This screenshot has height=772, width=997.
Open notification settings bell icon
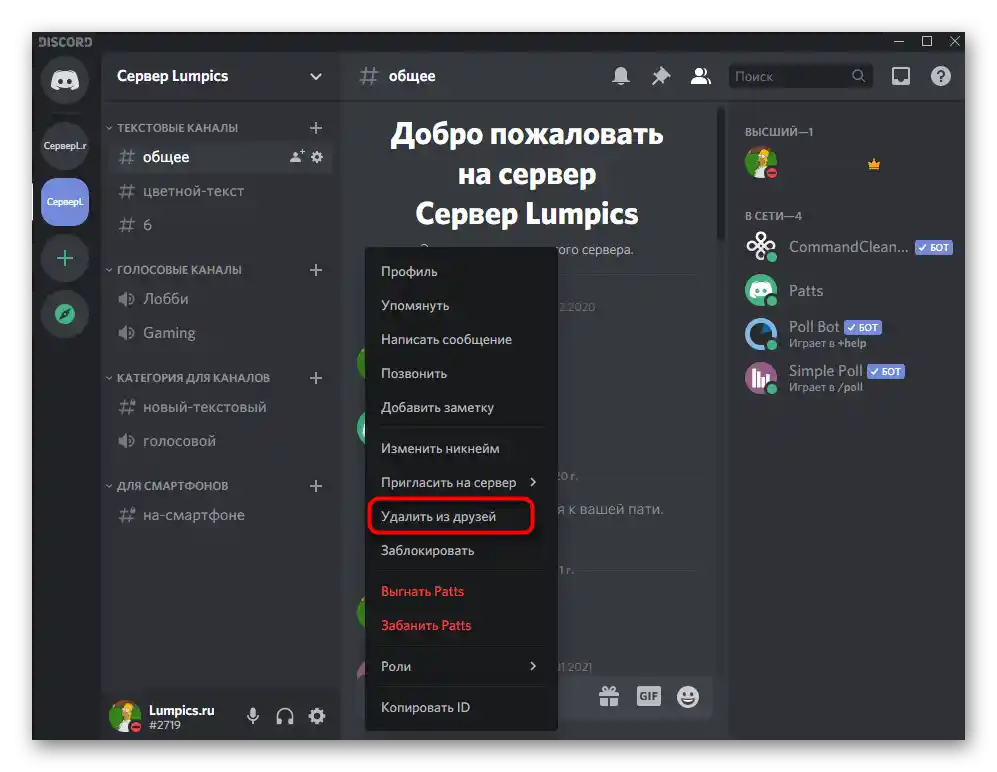(621, 76)
